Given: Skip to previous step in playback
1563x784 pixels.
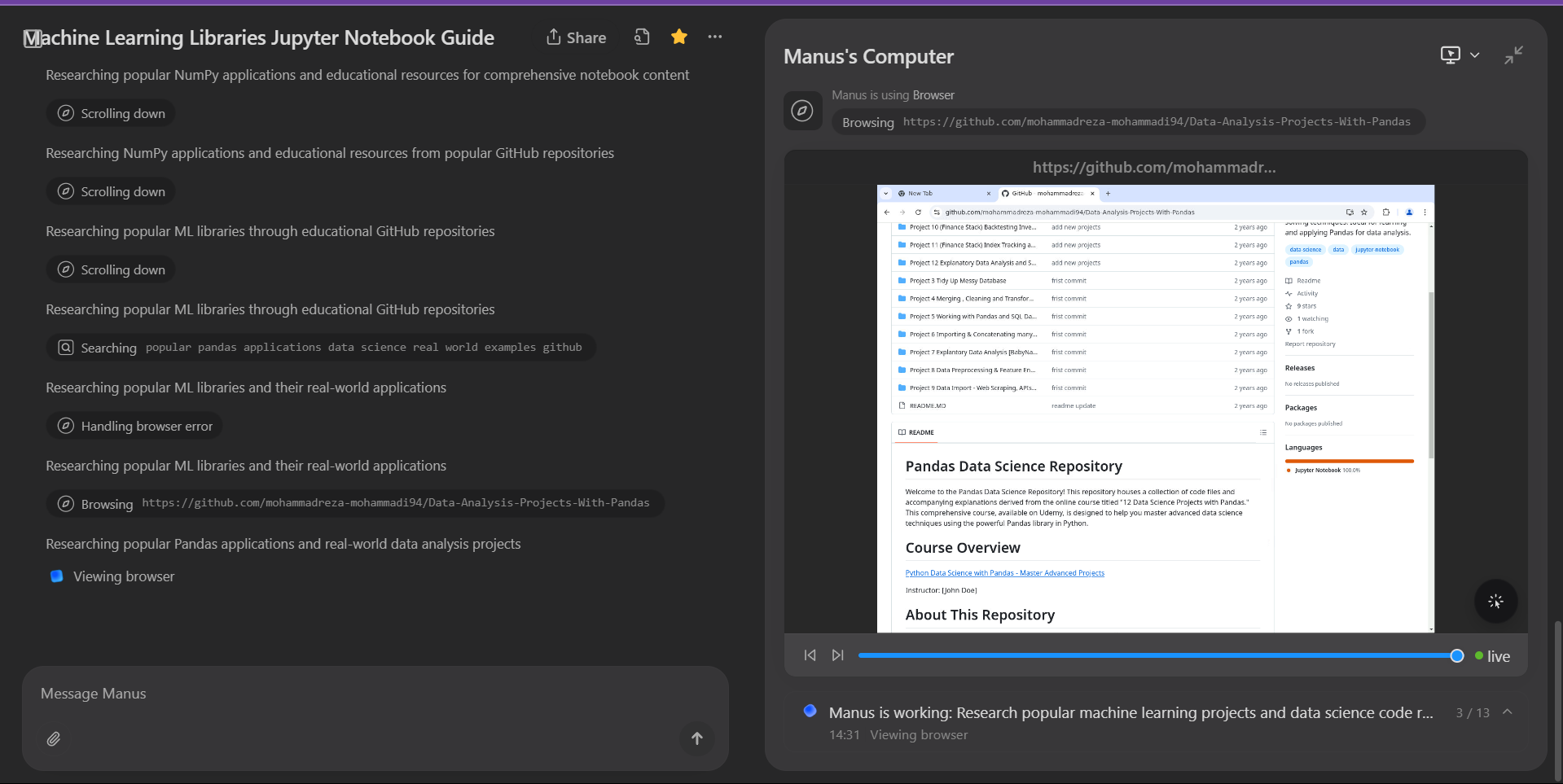Looking at the screenshot, I should tap(810, 655).
